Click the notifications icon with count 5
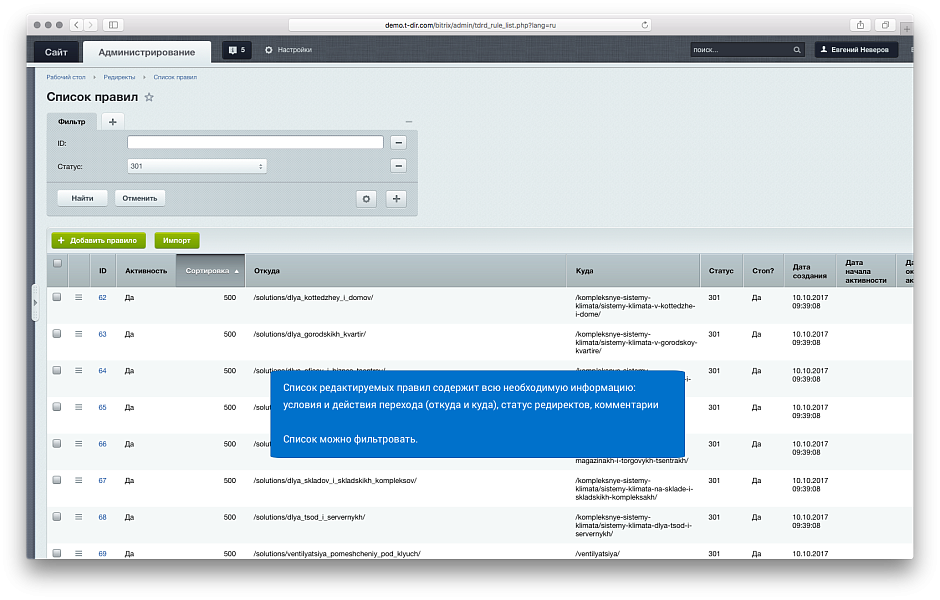 click(236, 49)
